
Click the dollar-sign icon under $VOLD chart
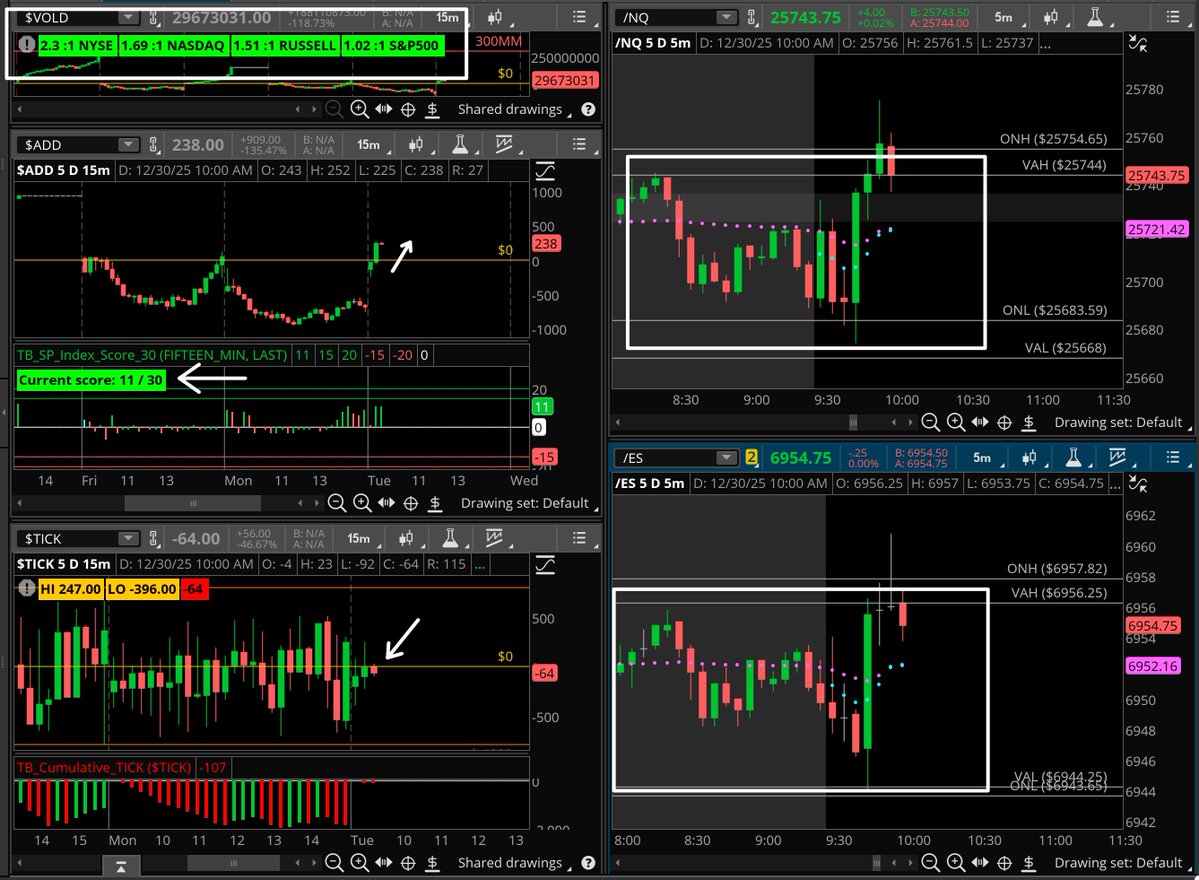pyautogui.click(x=432, y=109)
